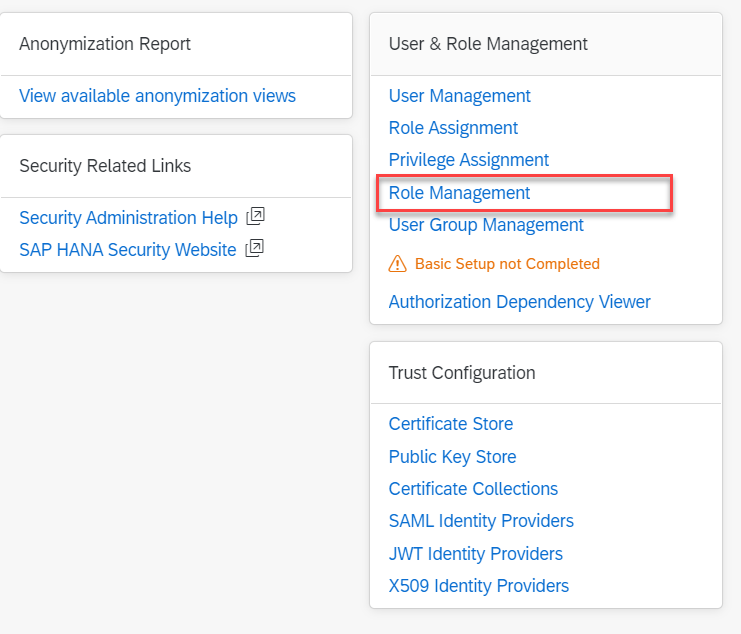Open SAML Identity Providers
Image resolution: width=741 pixels, height=634 pixels.
tap(481, 521)
